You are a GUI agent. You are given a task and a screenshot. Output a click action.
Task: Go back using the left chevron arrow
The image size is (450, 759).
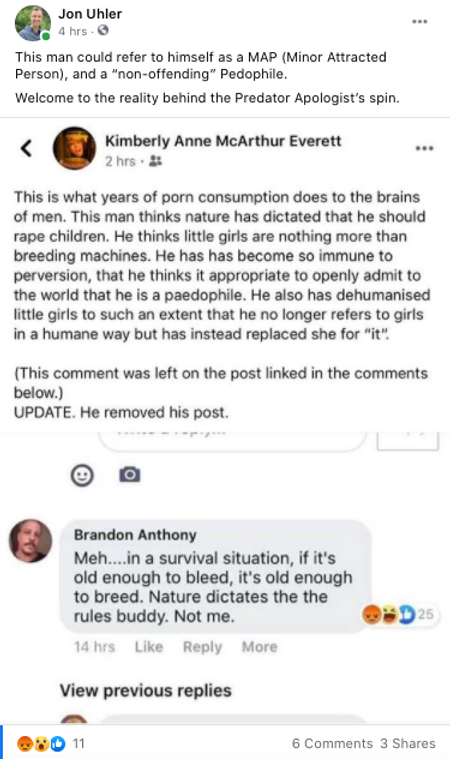[26, 148]
